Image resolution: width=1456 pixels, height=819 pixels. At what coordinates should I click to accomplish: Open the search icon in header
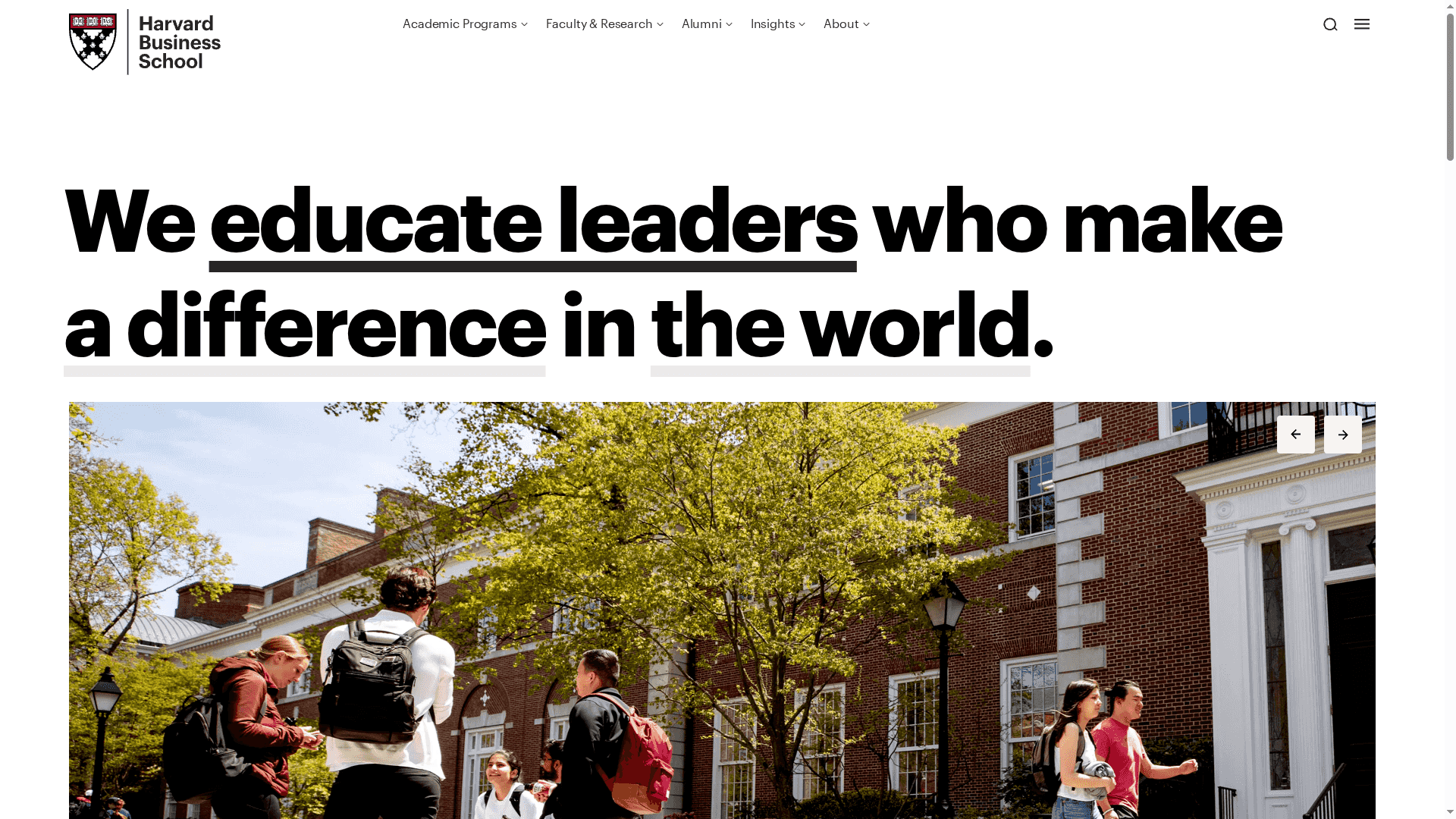pyautogui.click(x=1330, y=24)
